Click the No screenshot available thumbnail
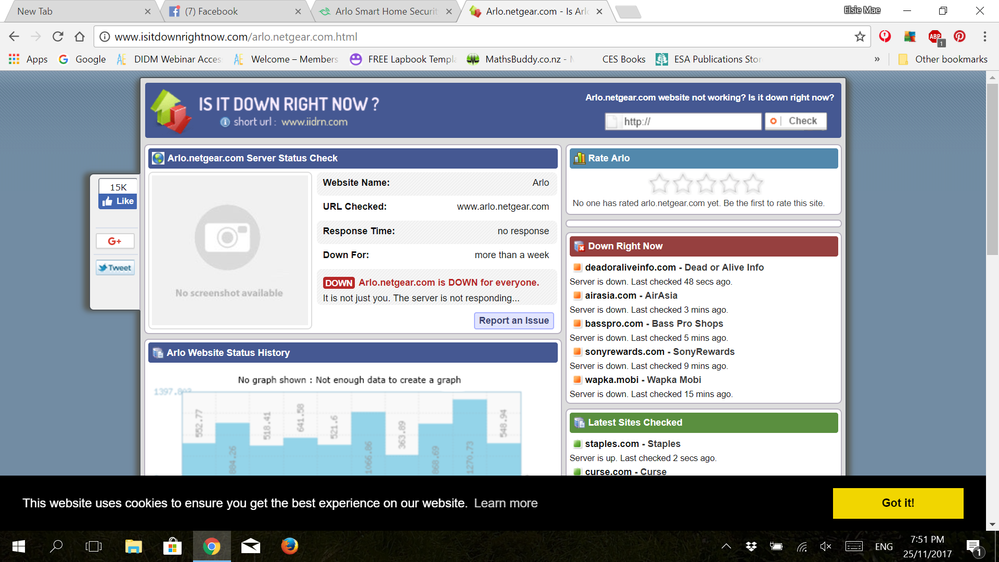The image size is (999, 562). pos(229,251)
